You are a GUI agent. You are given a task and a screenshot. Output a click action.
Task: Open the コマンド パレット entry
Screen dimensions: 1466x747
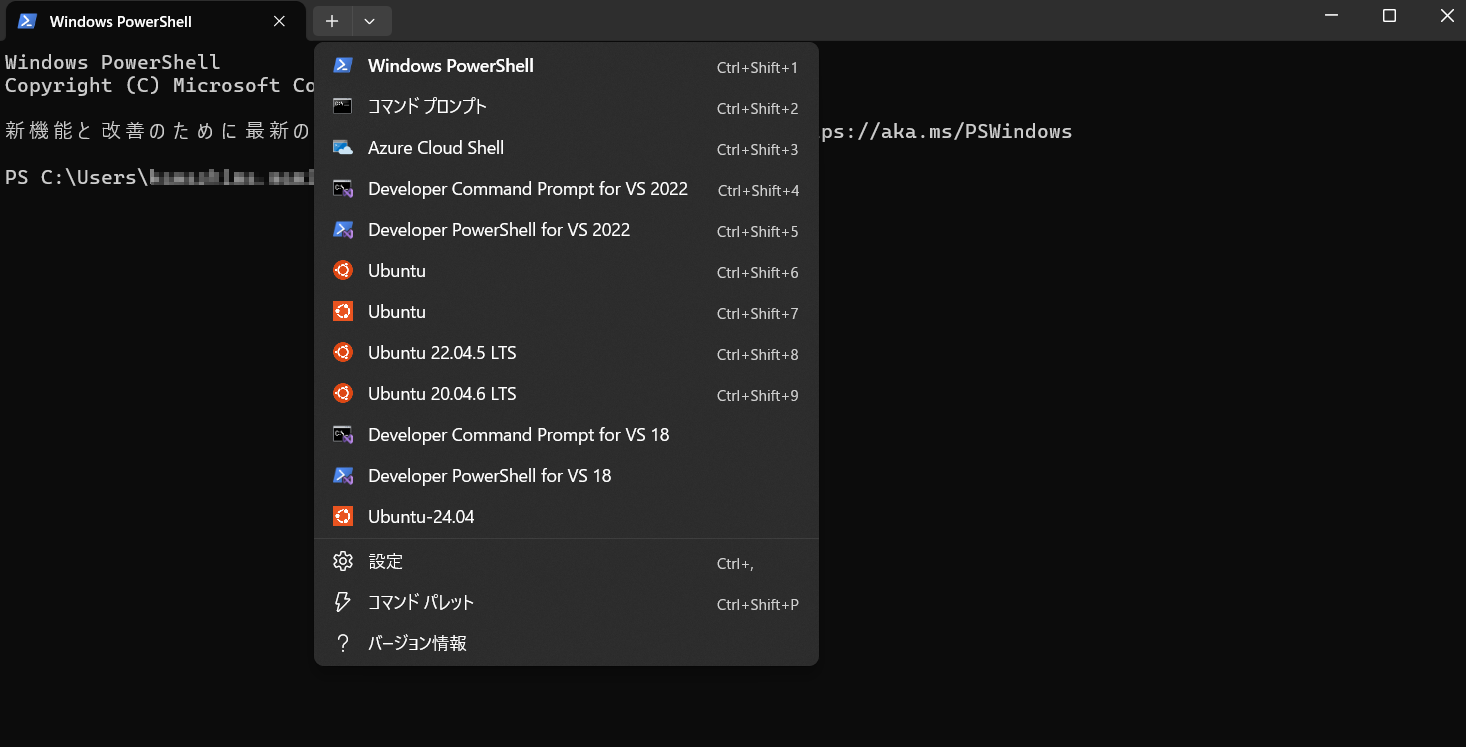point(420,603)
